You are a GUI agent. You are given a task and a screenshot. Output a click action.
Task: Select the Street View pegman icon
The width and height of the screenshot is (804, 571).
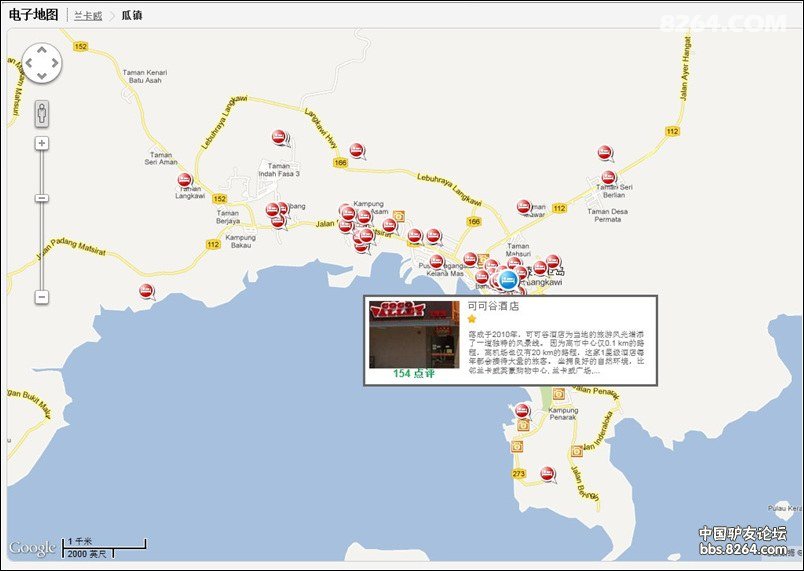click(x=42, y=113)
